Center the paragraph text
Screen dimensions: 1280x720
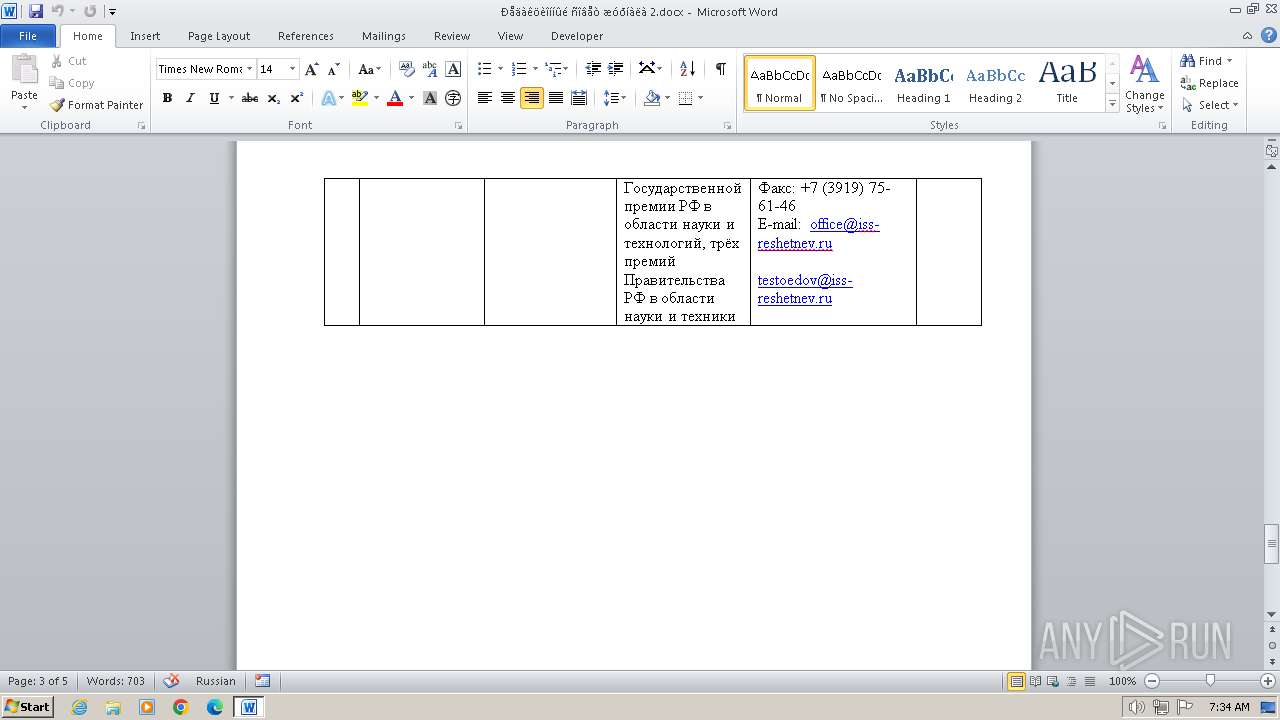click(x=508, y=98)
